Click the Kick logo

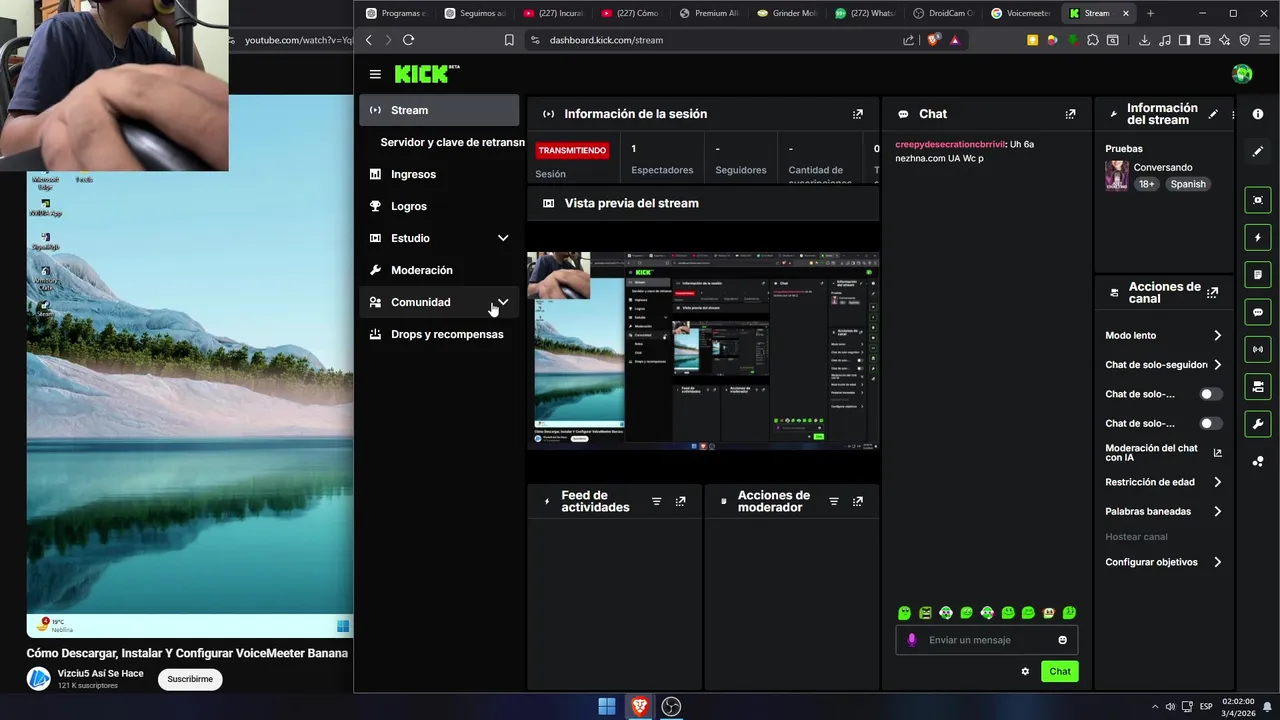click(x=427, y=74)
